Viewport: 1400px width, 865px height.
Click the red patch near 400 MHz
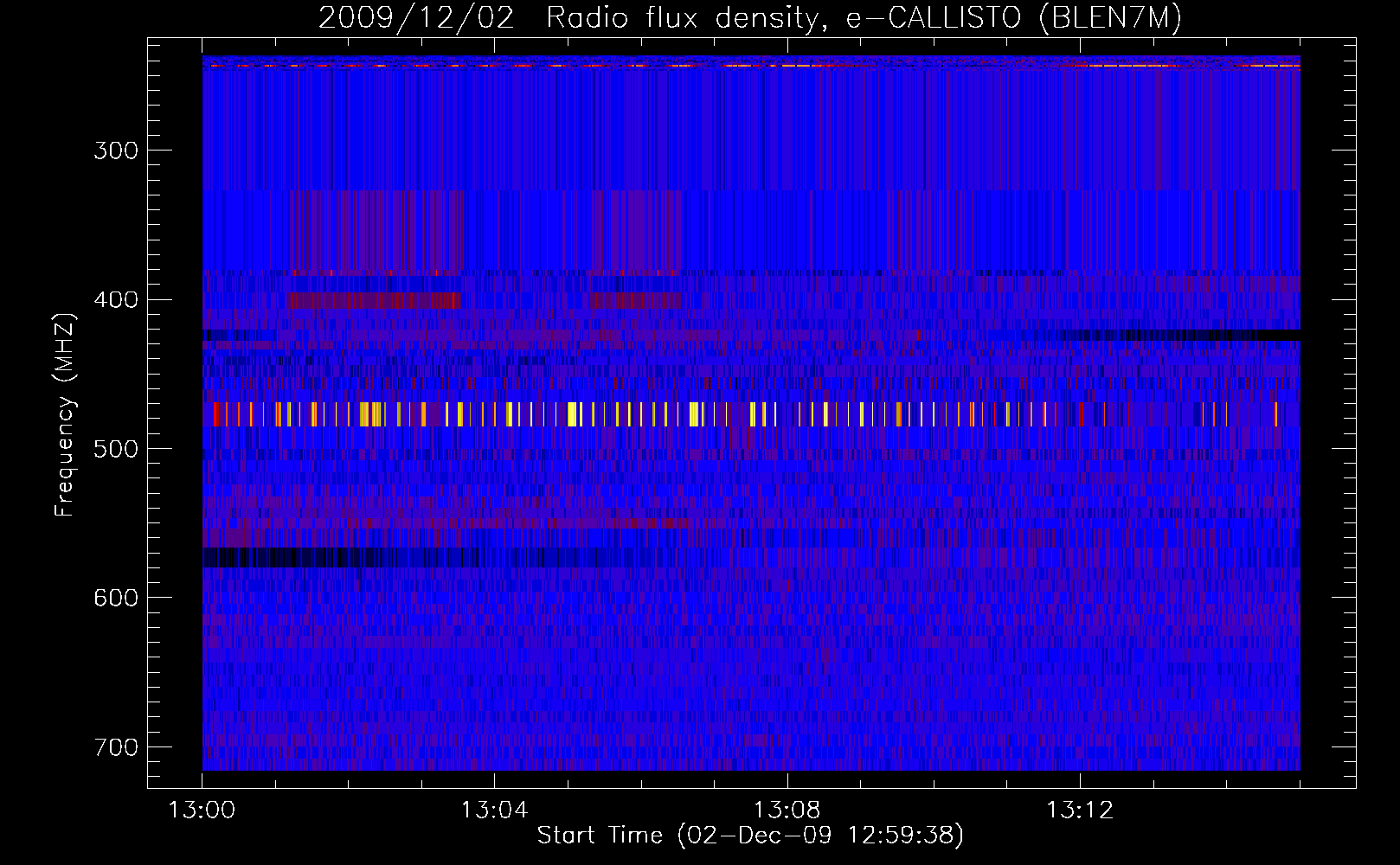coord(374,301)
